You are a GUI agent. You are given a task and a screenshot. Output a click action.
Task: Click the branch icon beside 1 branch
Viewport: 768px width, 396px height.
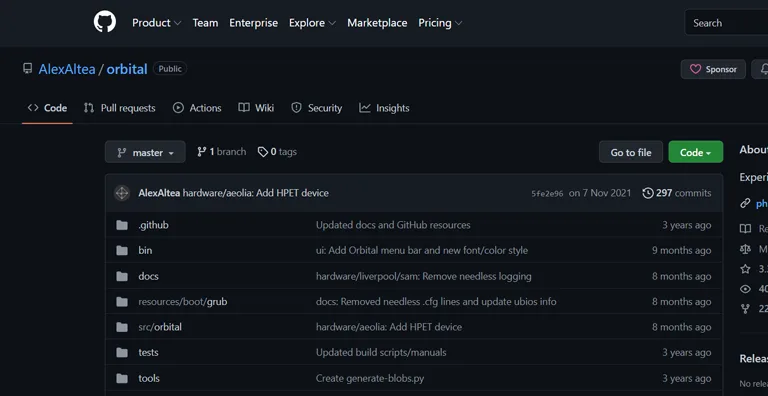[201, 152]
